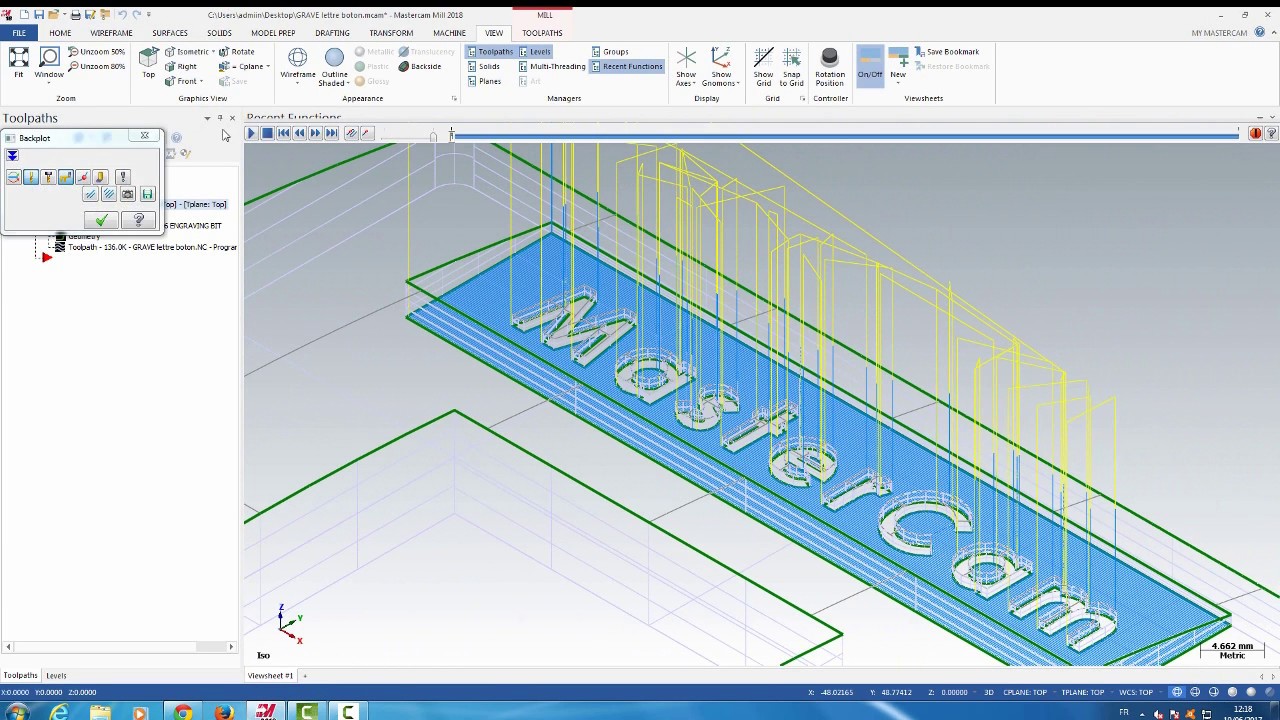This screenshot has height=720, width=1280.
Task: Expand Backplot dialog with blue chevron
Action: [12, 155]
